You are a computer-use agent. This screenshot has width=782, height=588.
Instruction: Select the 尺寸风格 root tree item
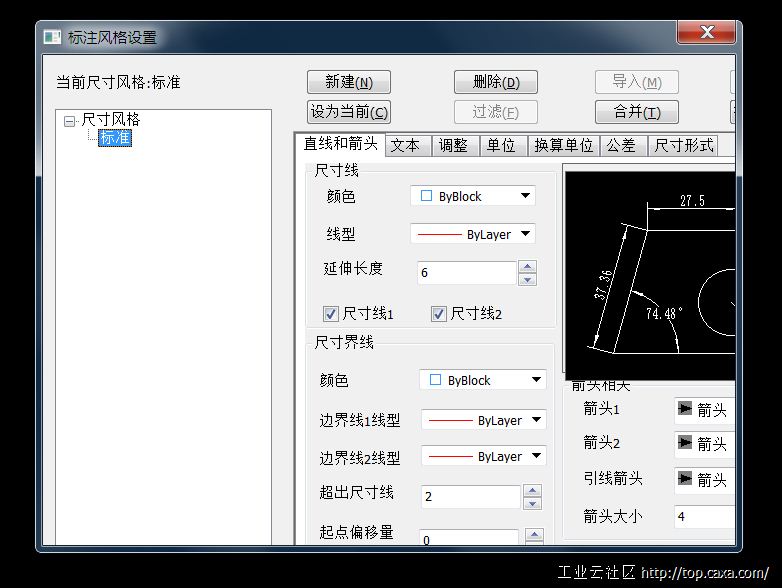[x=111, y=120]
